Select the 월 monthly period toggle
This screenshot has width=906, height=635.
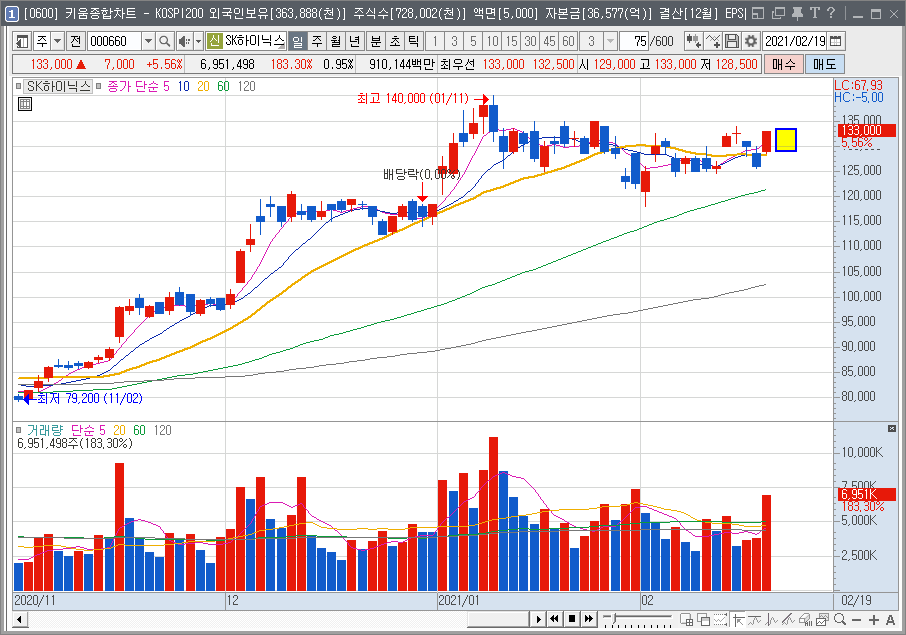coord(336,41)
